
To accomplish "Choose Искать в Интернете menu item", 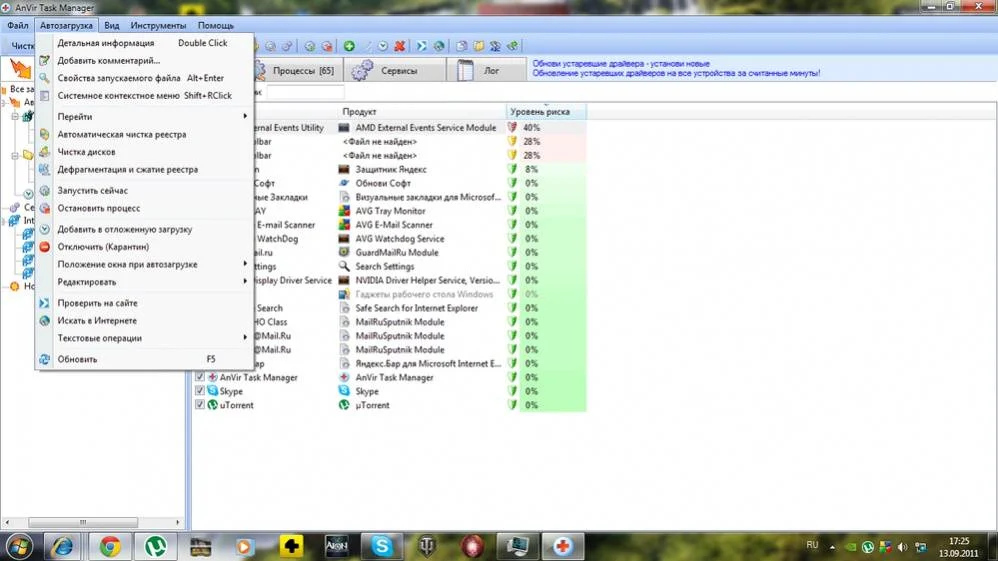I will click(146, 320).
